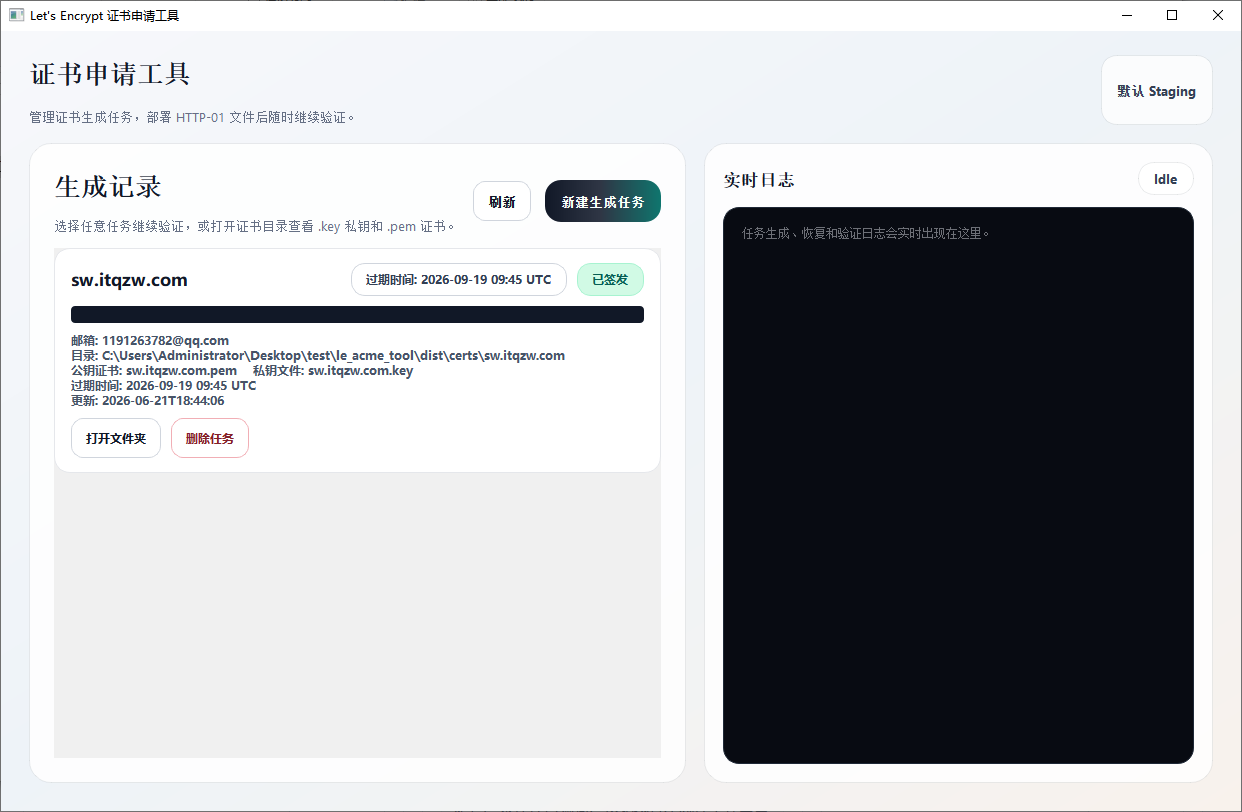Image resolution: width=1242 pixels, height=812 pixels.
Task: Select the 已签发 issued status badge
Action: (x=610, y=279)
